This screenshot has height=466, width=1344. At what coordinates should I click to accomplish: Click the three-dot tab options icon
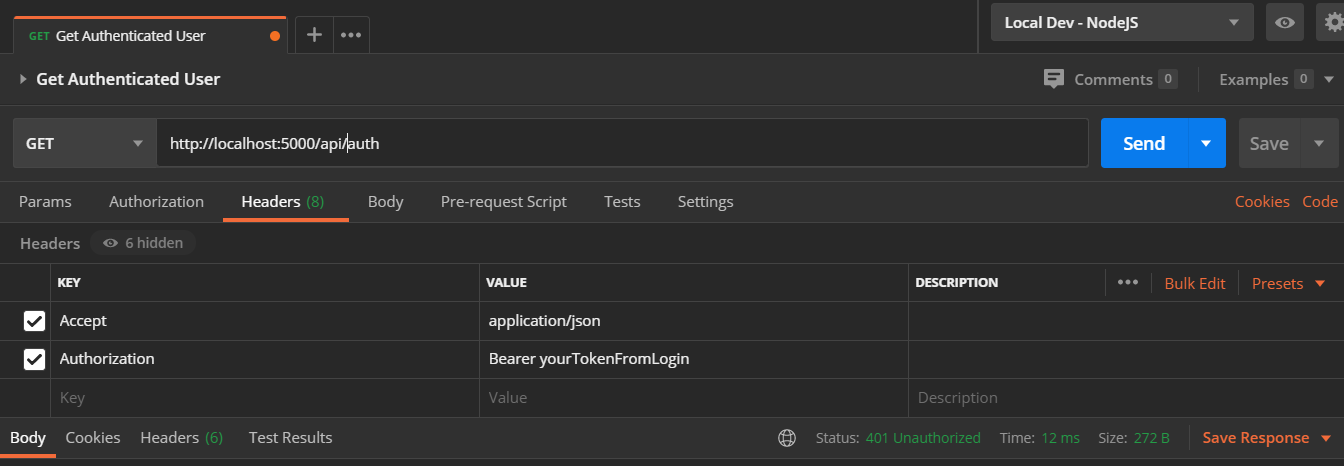click(350, 34)
